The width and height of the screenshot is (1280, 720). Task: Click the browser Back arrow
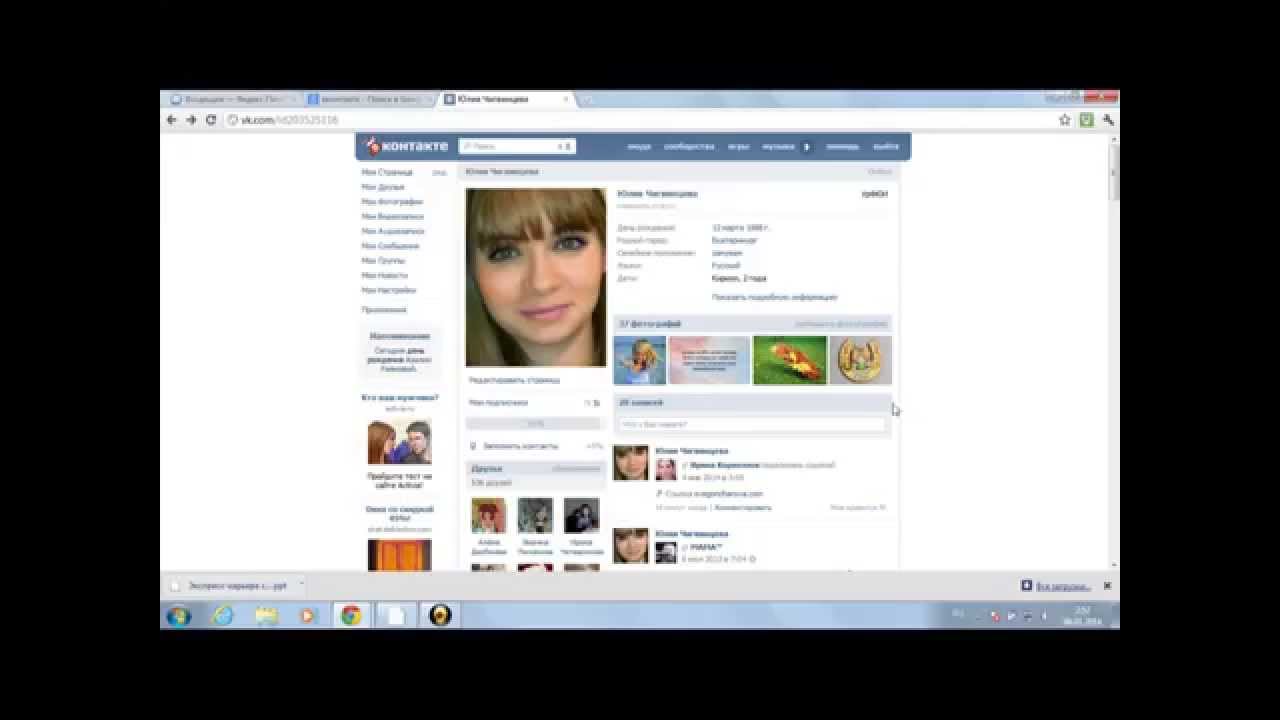[171, 120]
